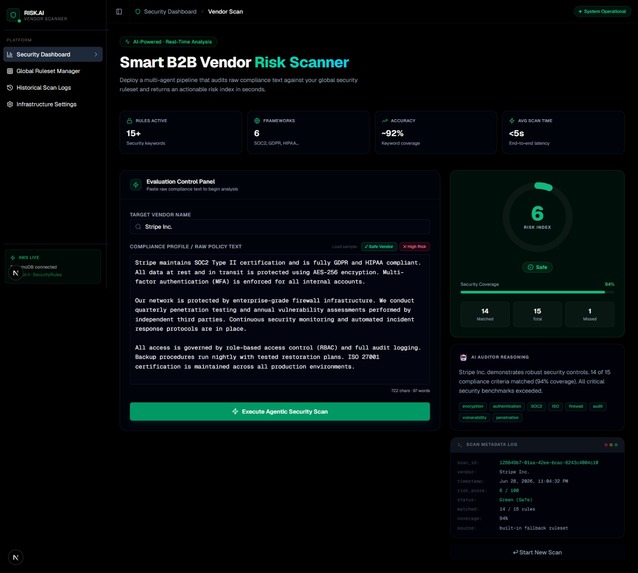638x573 pixels.
Task: Click the search icon in vendor name field
Action: (138, 227)
